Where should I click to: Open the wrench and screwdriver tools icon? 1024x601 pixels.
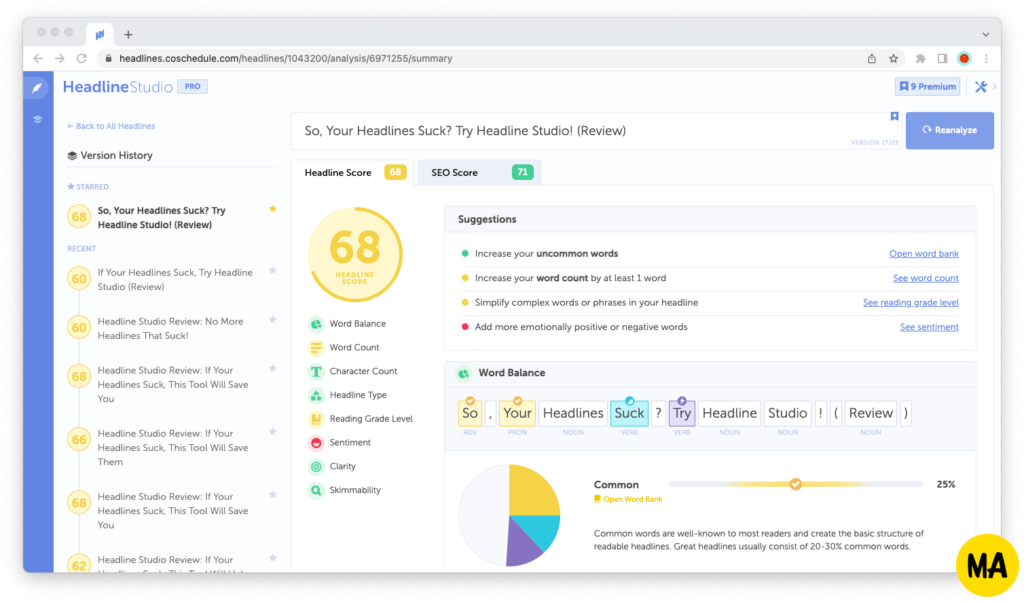click(x=981, y=86)
